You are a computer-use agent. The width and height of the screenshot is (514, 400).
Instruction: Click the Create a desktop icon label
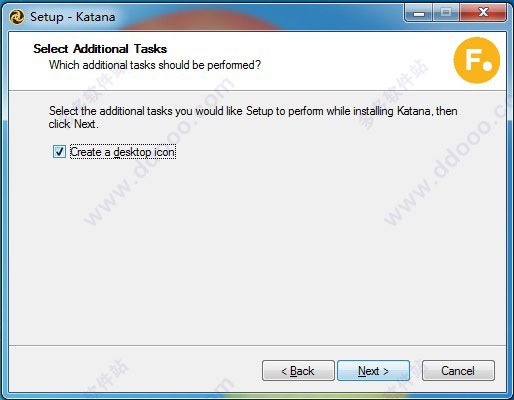123,152
